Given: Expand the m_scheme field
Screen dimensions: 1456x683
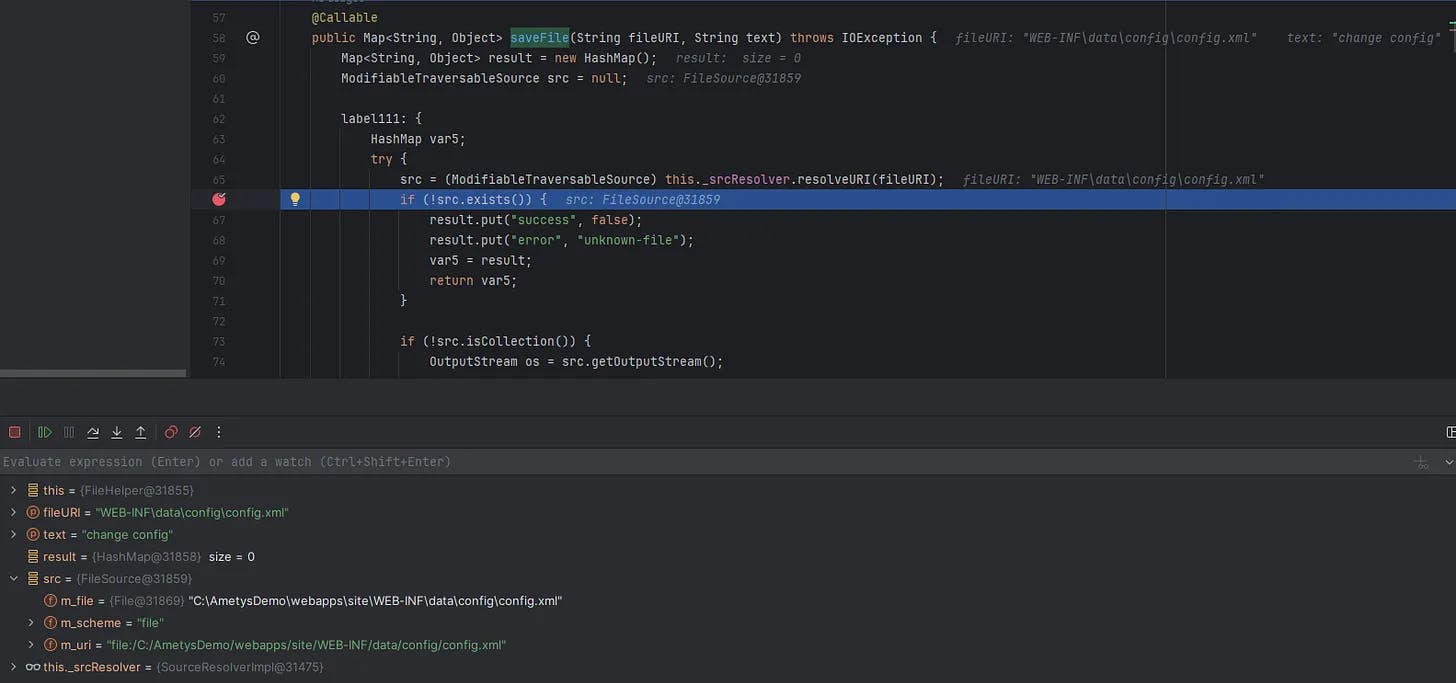Looking at the screenshot, I should click(x=31, y=622).
